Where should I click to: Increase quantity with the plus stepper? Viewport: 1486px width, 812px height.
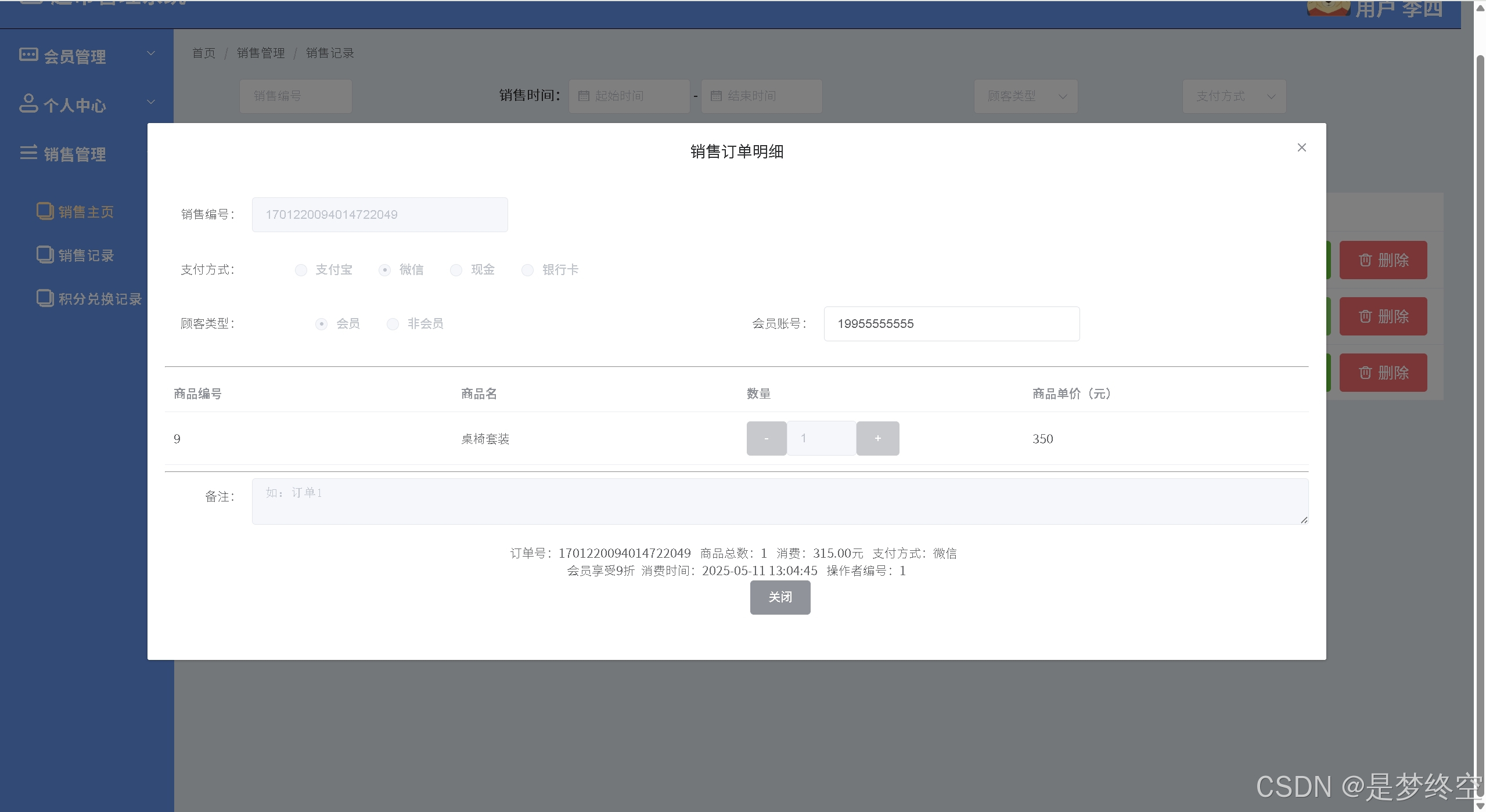pyautogui.click(x=877, y=438)
